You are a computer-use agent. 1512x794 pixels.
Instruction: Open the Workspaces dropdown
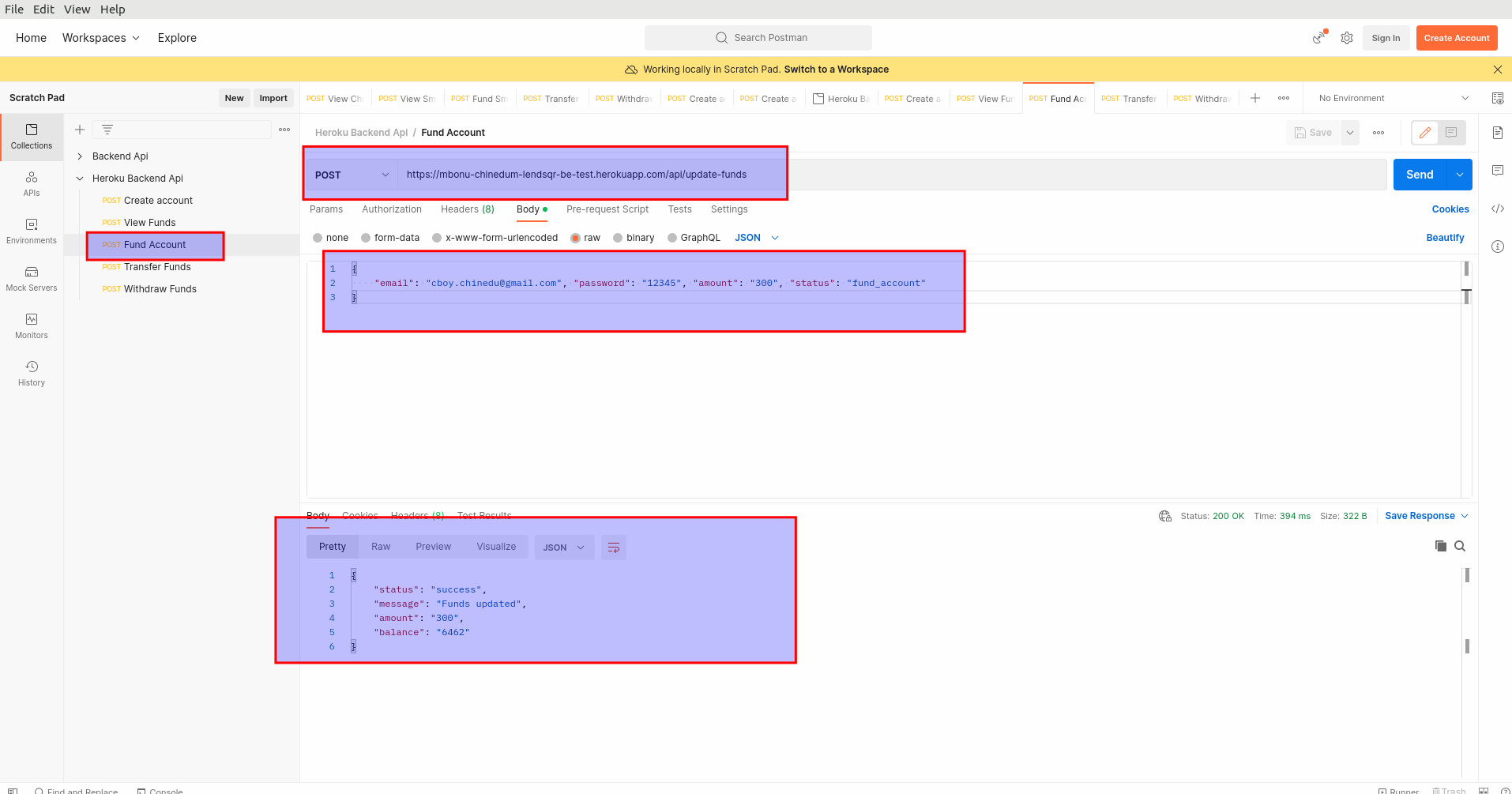pyautogui.click(x=101, y=38)
